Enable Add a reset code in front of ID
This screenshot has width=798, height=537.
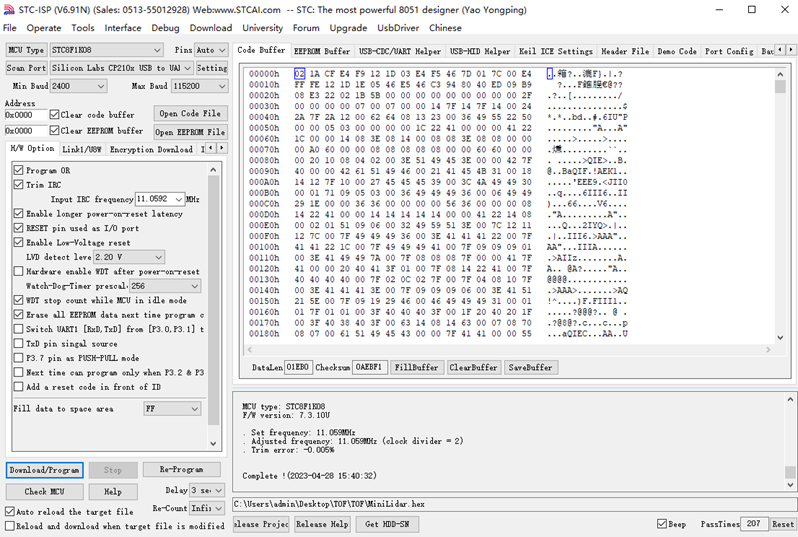pyautogui.click(x=19, y=387)
